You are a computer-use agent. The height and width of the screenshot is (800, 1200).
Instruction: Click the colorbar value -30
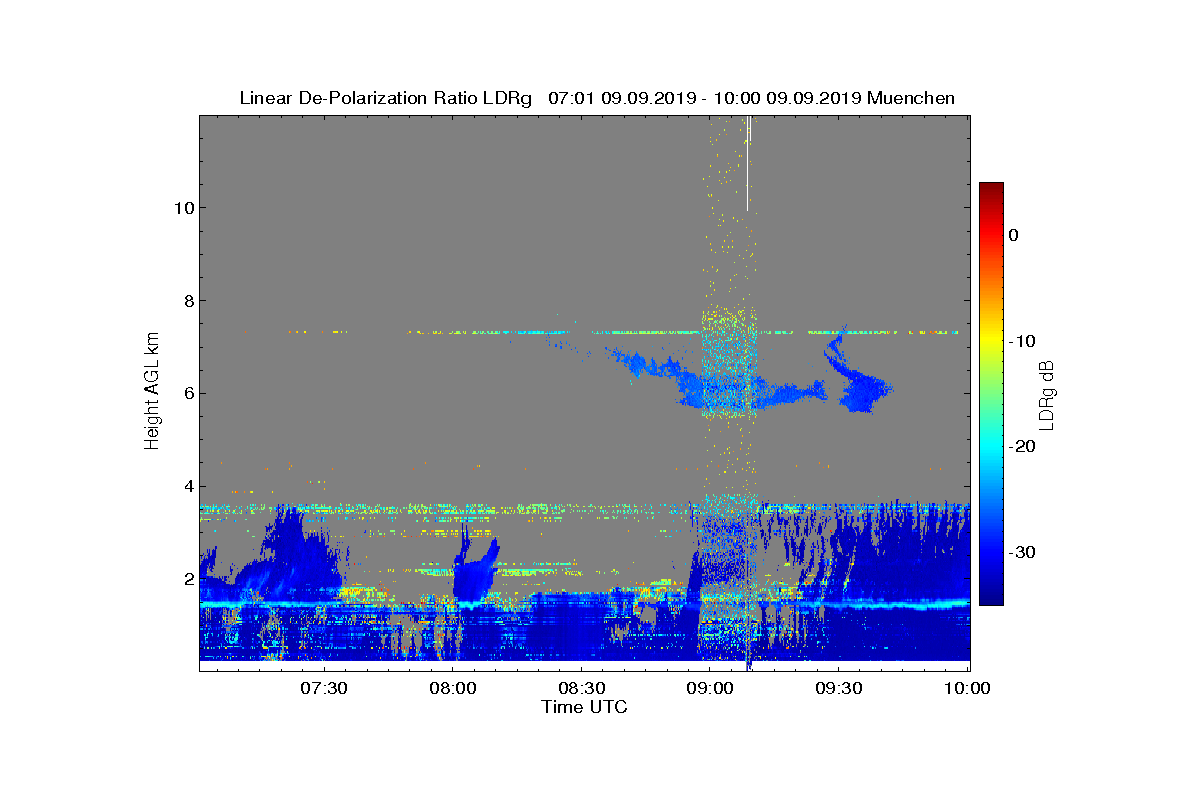click(1022, 553)
